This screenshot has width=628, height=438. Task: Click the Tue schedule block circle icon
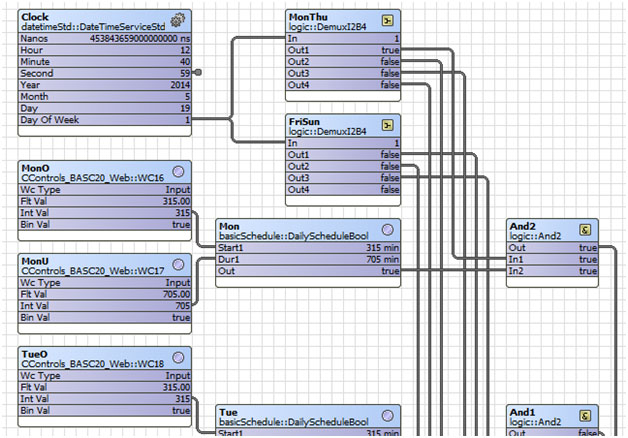click(x=387, y=413)
